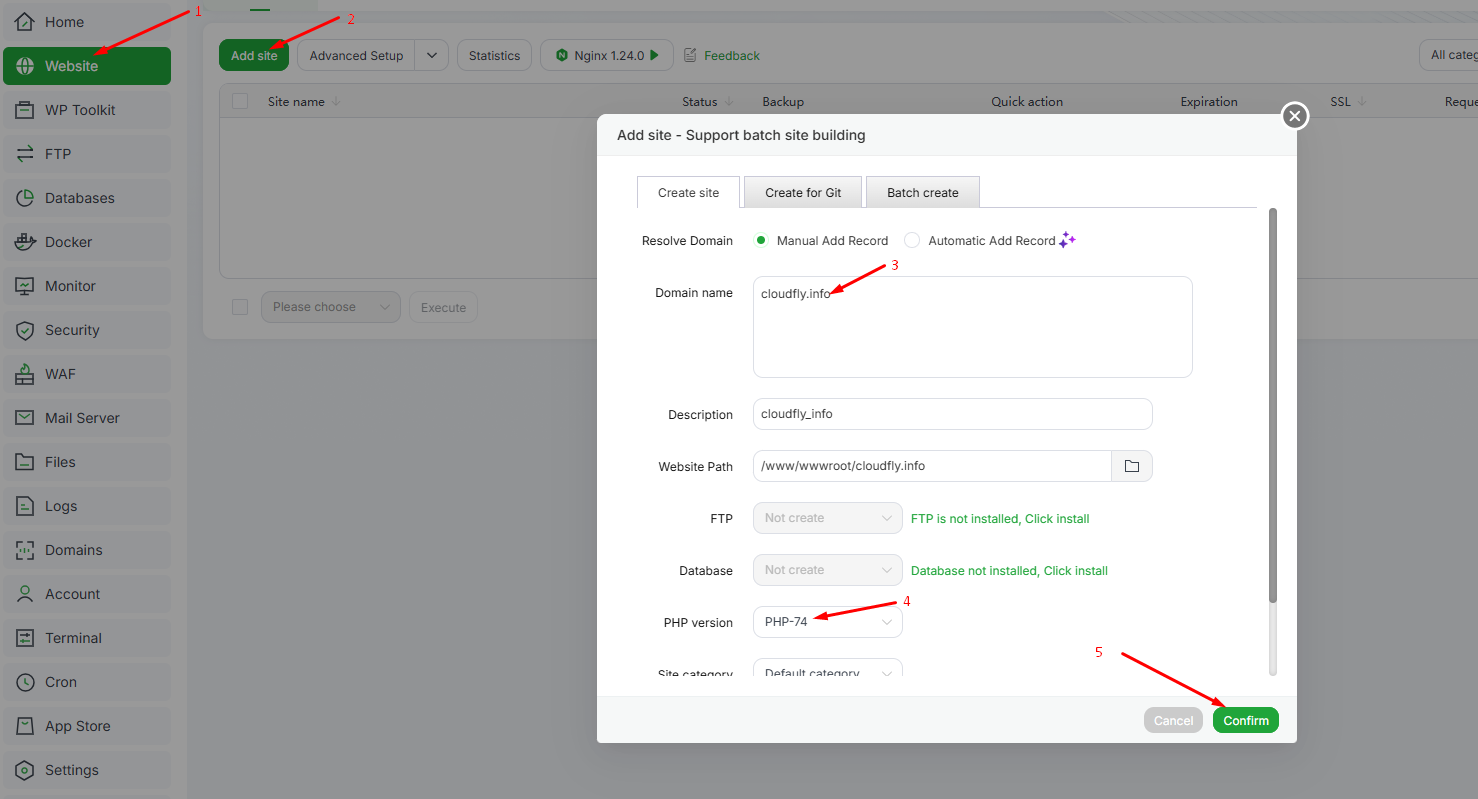The height and width of the screenshot is (799, 1478).
Task: Expand the Site category dropdown
Action: (x=827, y=670)
